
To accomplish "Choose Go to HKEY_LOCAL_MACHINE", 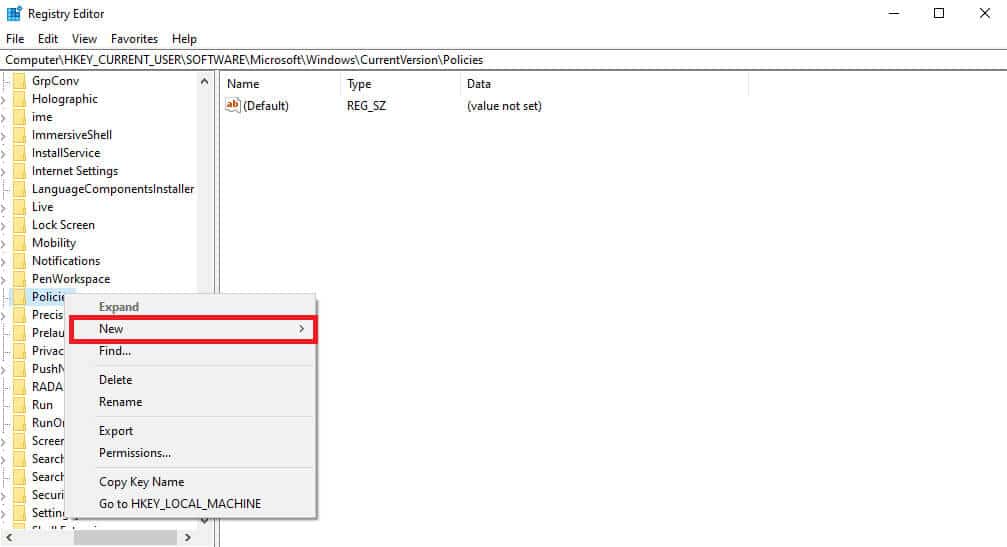I will 193,504.
